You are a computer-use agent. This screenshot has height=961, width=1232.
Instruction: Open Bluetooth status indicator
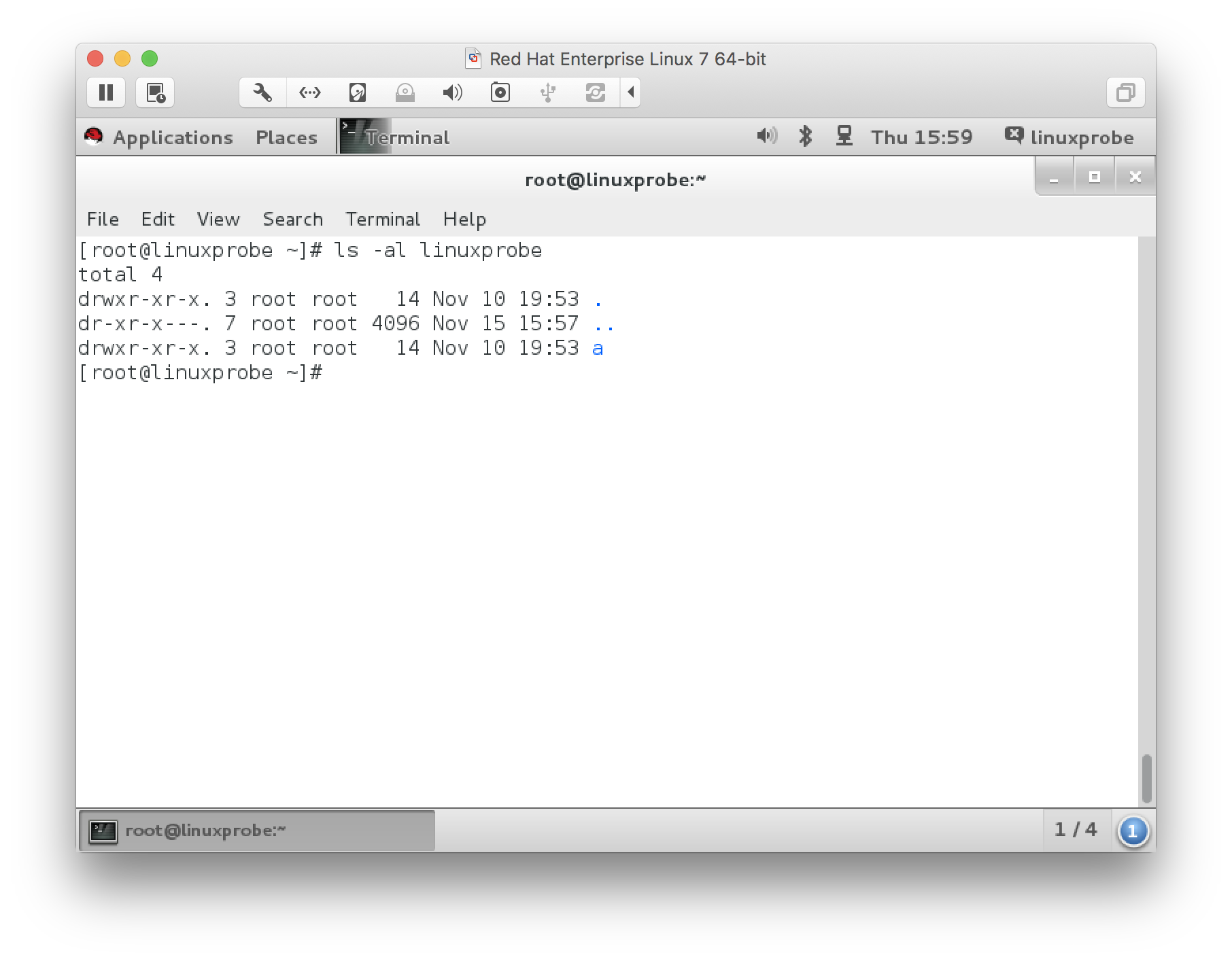(x=806, y=136)
